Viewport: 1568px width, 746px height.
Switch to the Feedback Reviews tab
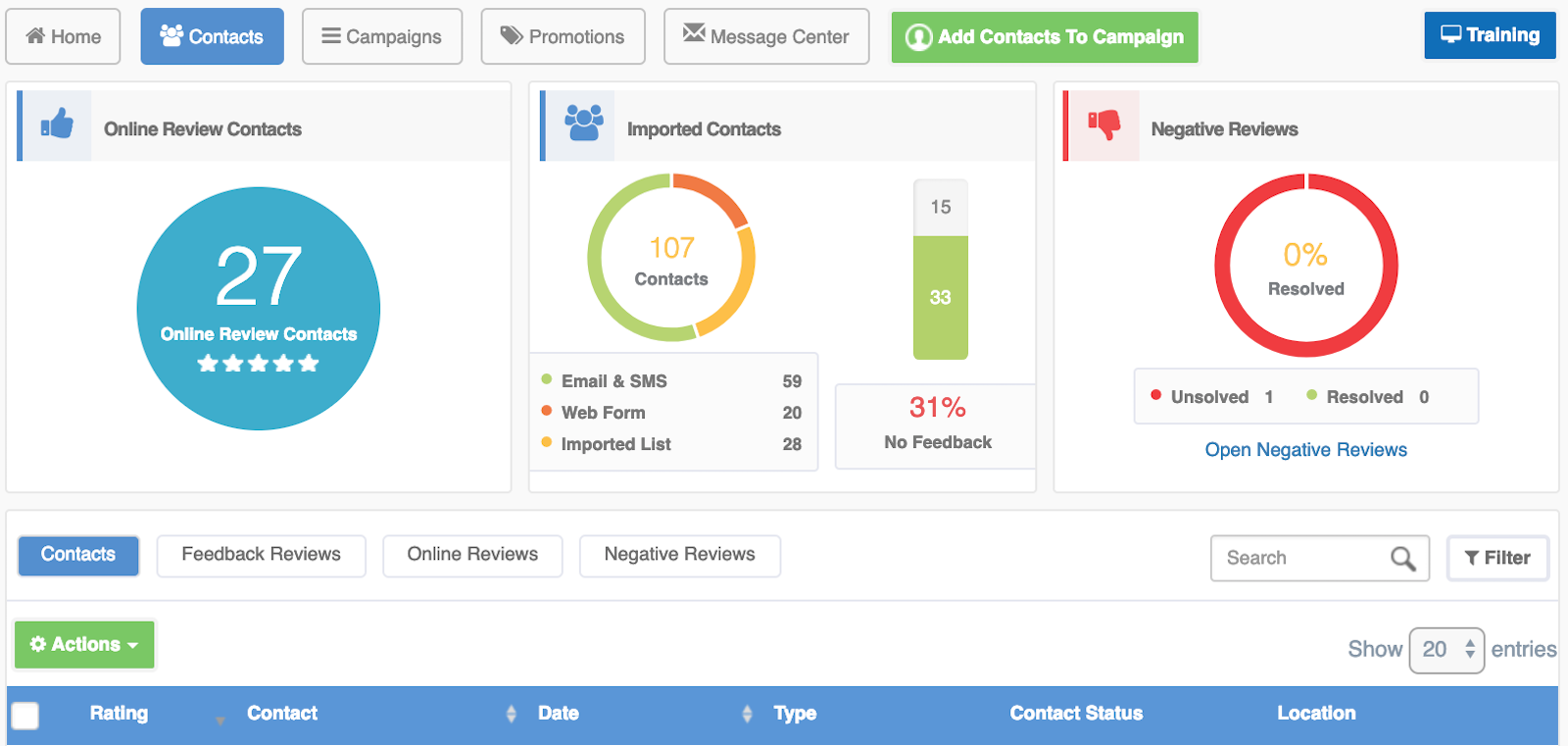pyautogui.click(x=262, y=555)
